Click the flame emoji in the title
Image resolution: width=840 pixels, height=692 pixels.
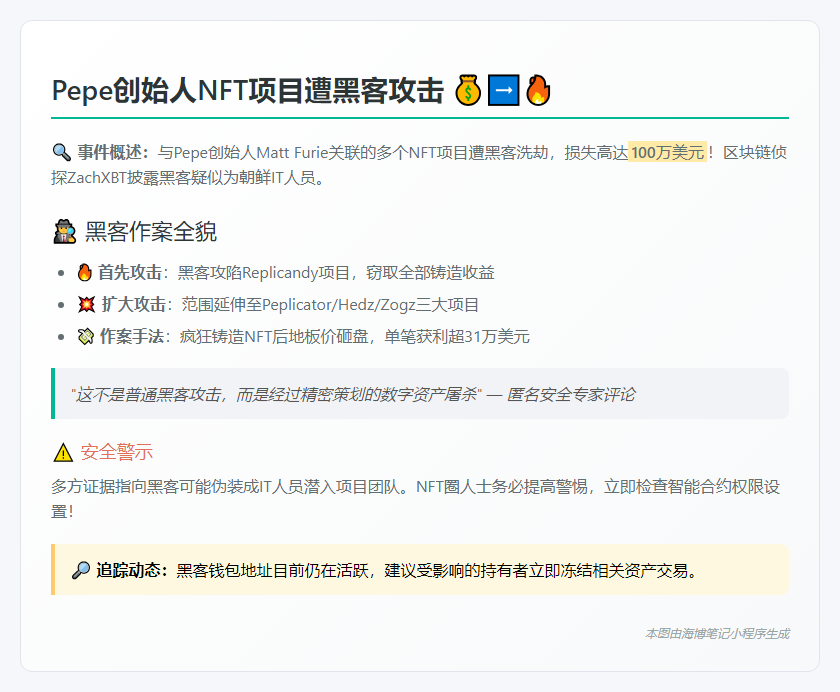tap(538, 90)
